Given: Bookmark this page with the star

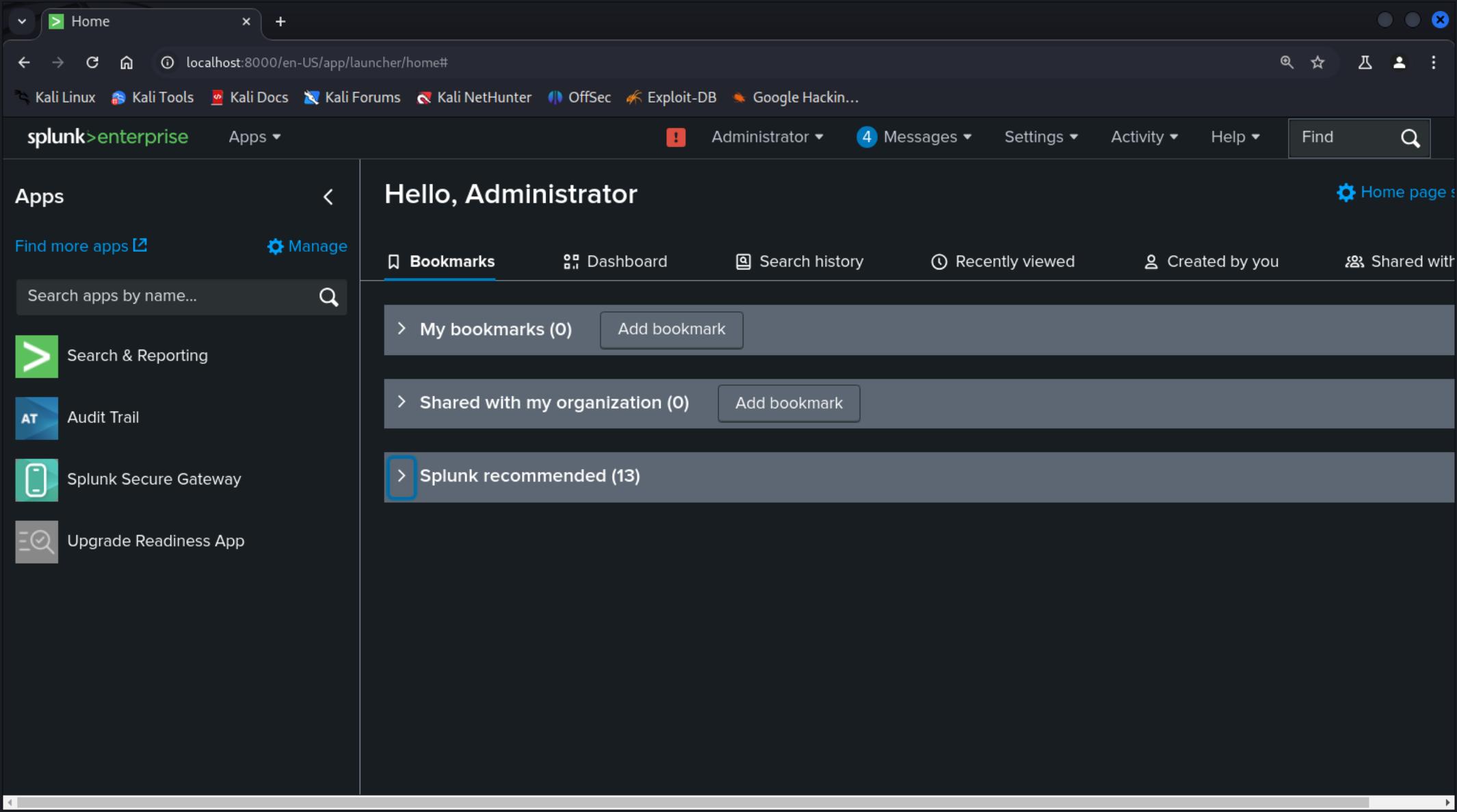Looking at the screenshot, I should [1317, 62].
